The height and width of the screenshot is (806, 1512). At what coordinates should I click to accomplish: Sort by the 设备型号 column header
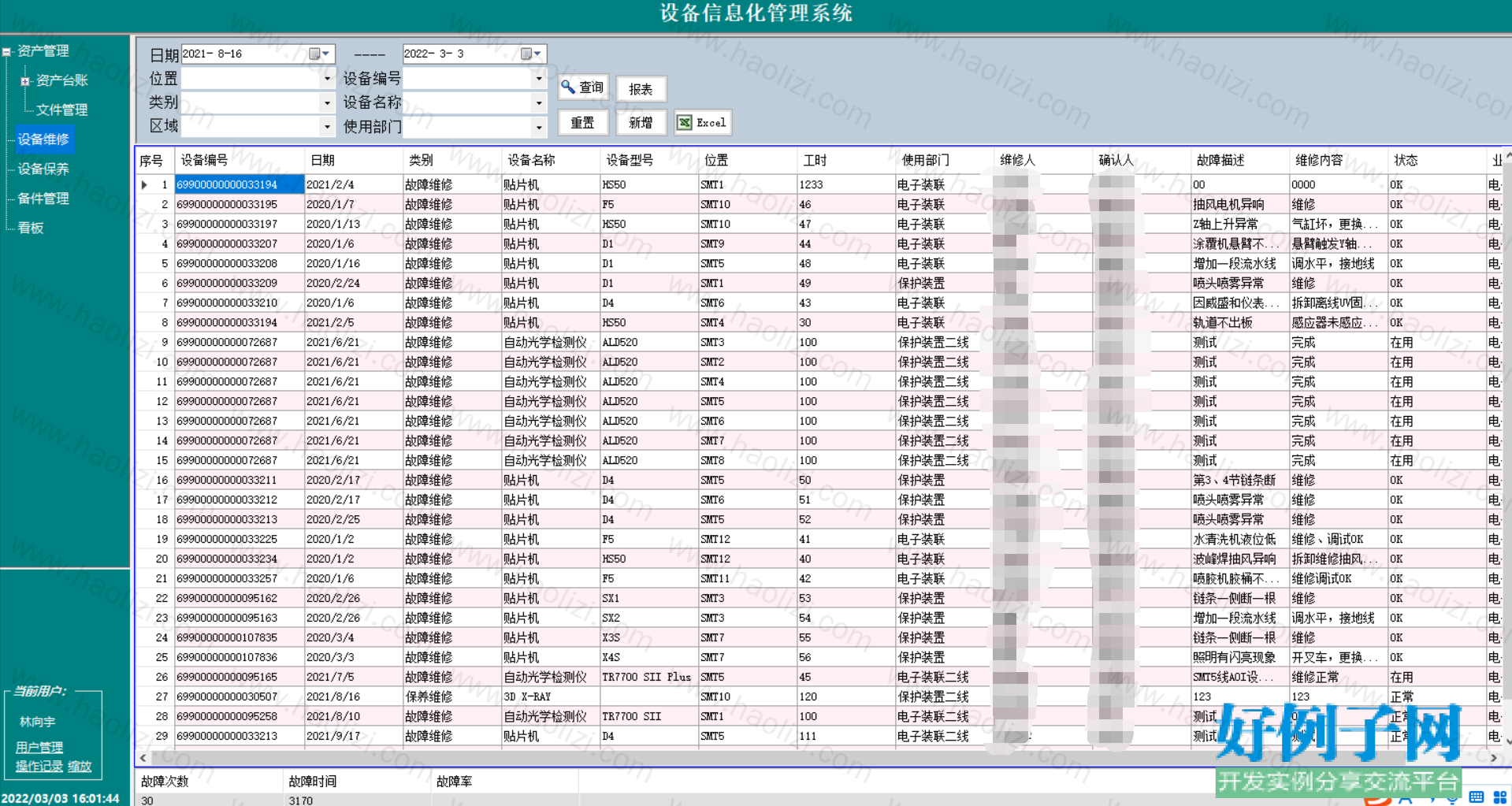point(649,160)
